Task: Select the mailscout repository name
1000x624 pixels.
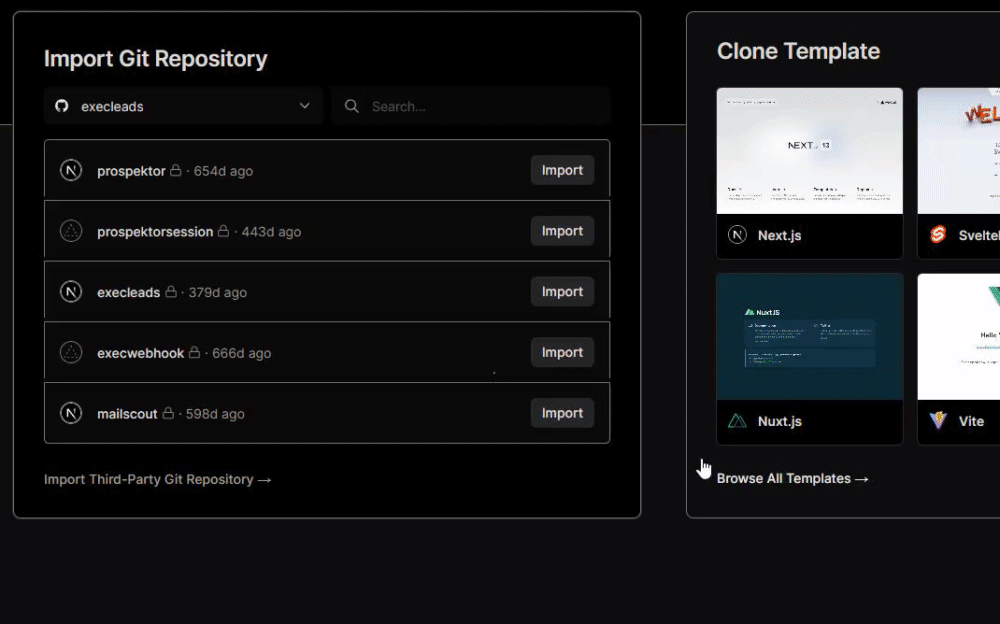Action: [127, 413]
